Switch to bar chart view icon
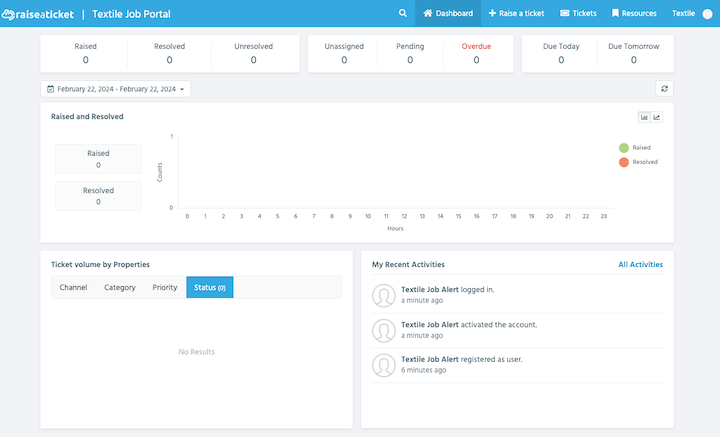This screenshot has height=437, width=720. click(x=644, y=118)
